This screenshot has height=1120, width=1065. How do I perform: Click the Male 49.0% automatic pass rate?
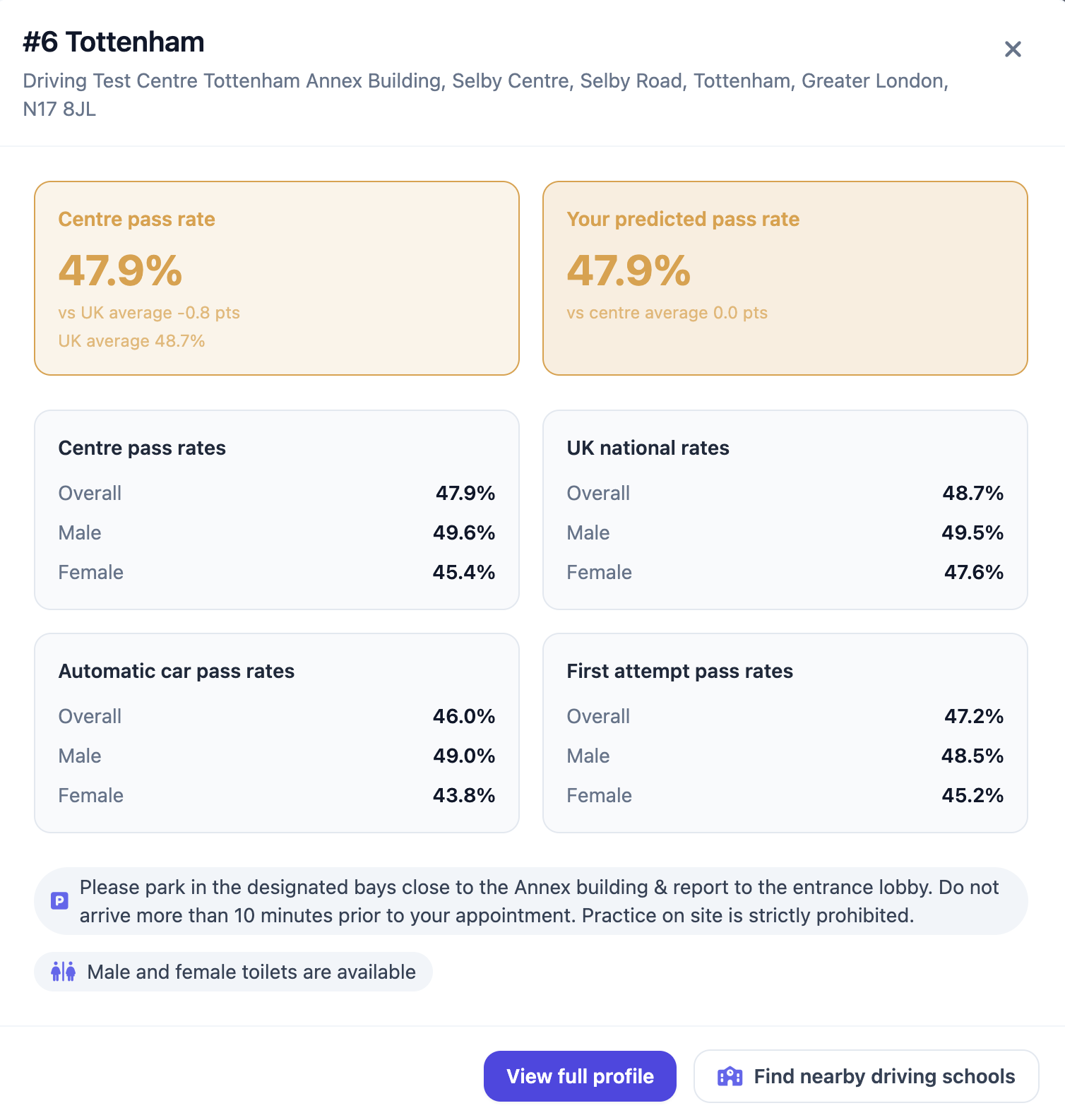pyautogui.click(x=464, y=756)
